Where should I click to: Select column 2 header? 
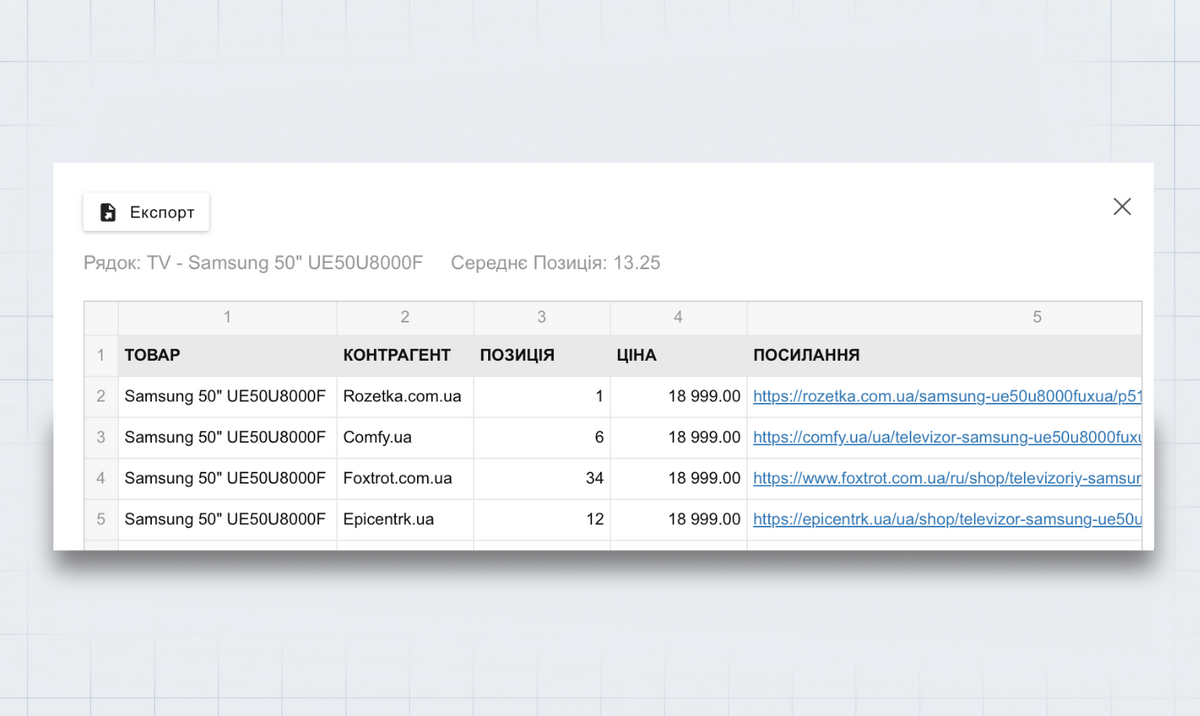[405, 317]
